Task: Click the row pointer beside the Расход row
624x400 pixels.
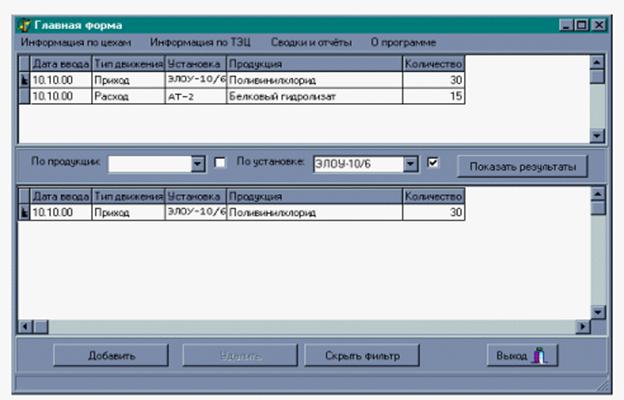Action: point(25,97)
